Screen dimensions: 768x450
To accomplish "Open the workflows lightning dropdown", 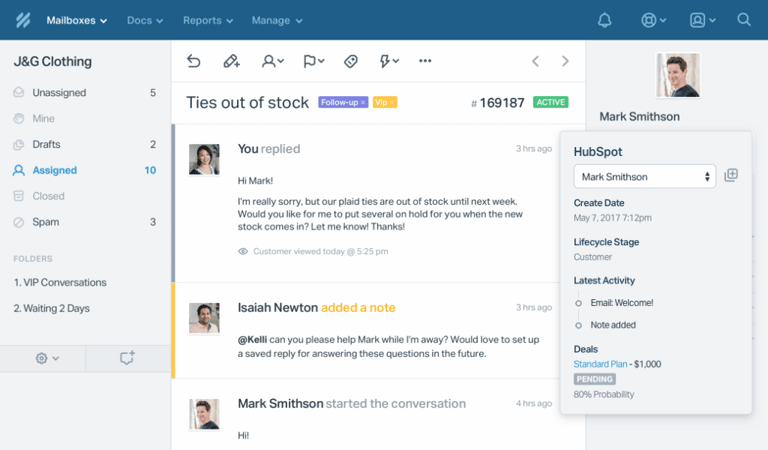I will pos(389,61).
